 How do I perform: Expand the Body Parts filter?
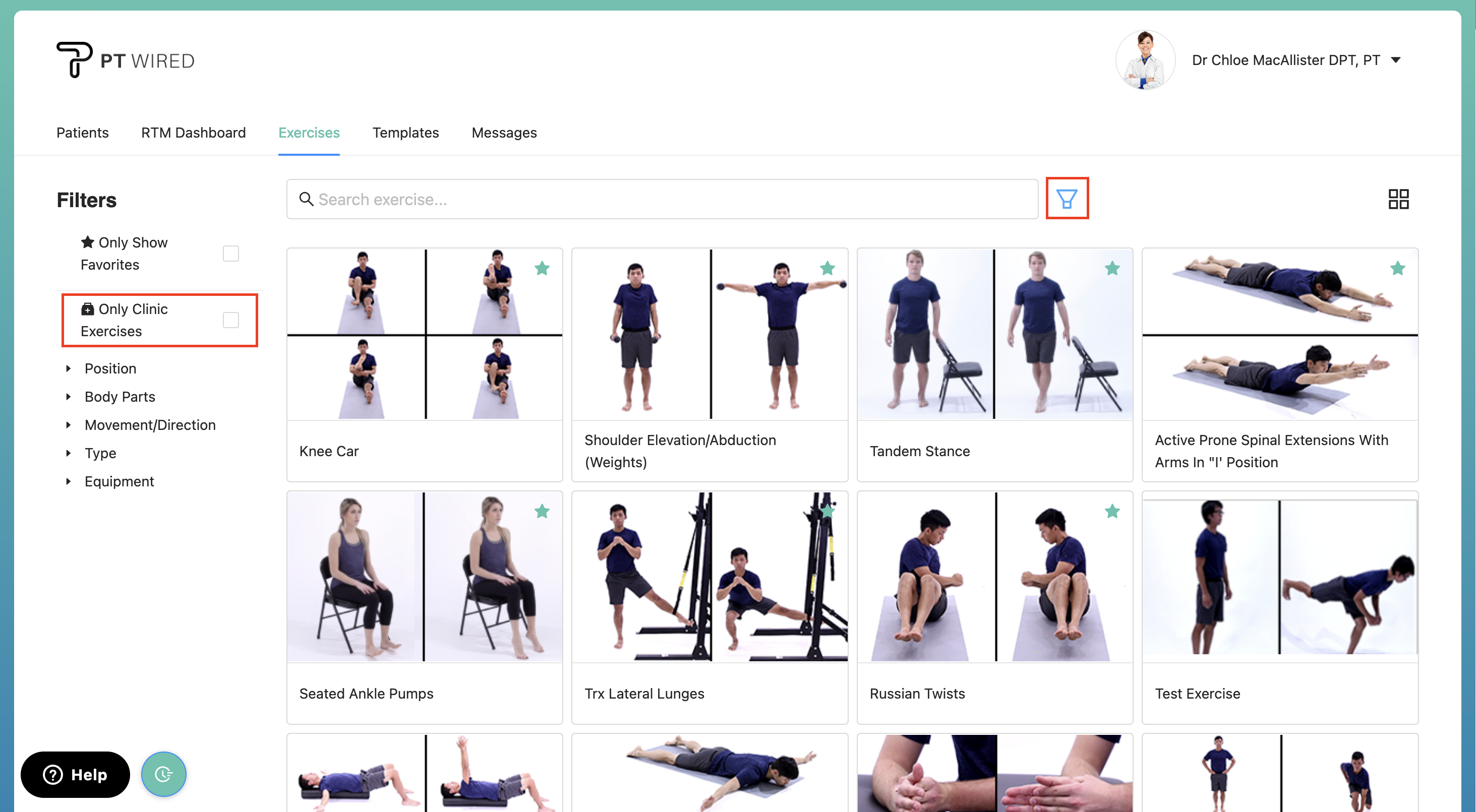pos(119,396)
